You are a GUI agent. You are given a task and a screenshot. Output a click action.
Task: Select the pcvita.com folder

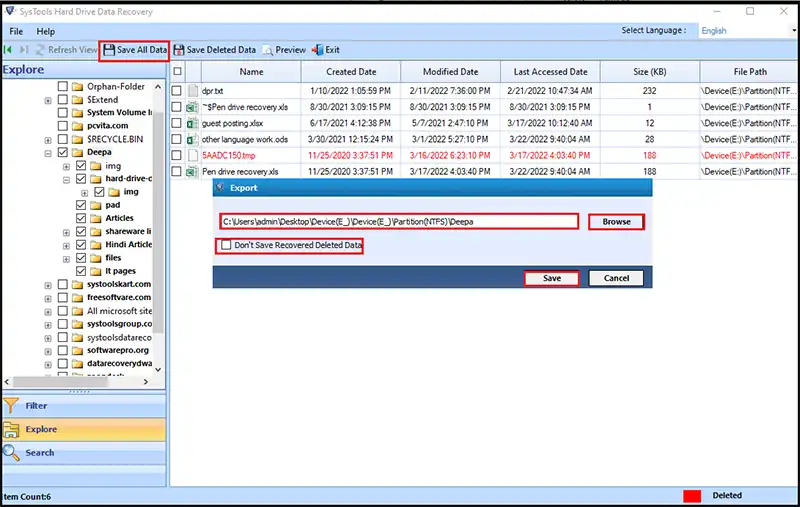point(107,126)
